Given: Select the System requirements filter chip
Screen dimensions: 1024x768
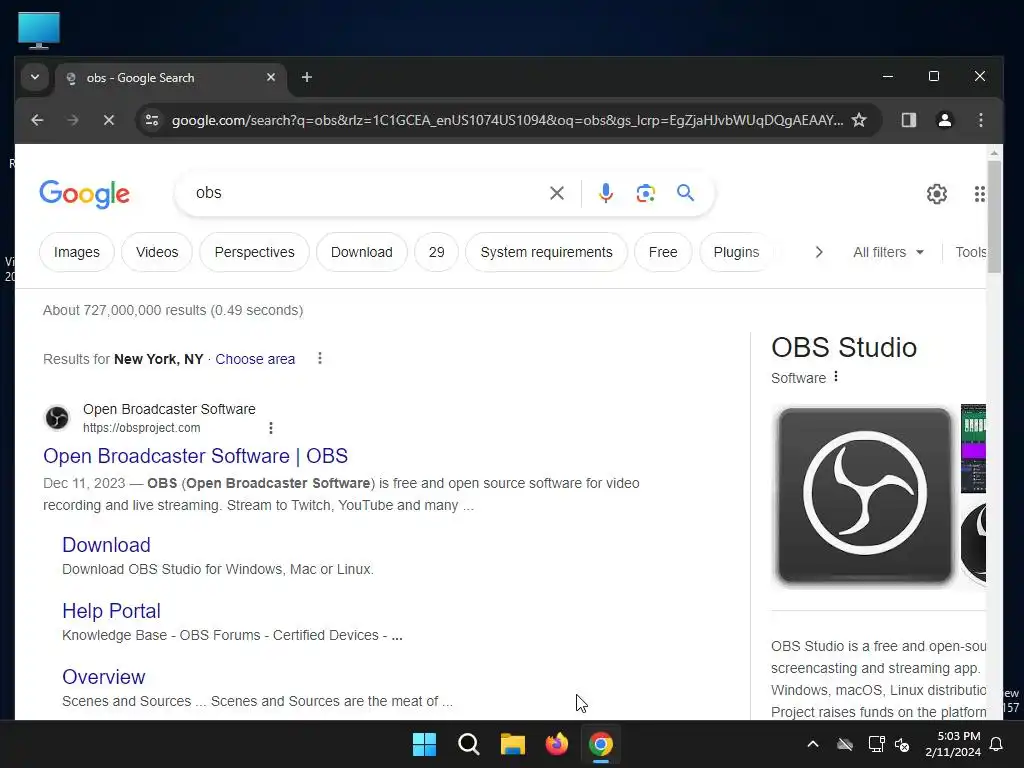Looking at the screenshot, I should click(x=546, y=252).
